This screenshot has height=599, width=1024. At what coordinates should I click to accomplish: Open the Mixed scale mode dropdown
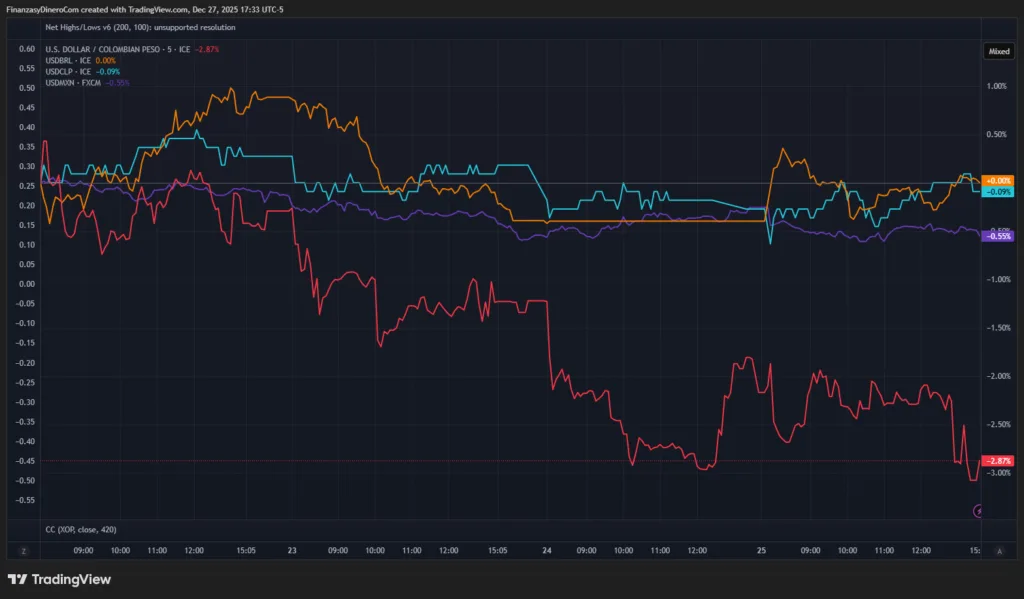(998, 49)
